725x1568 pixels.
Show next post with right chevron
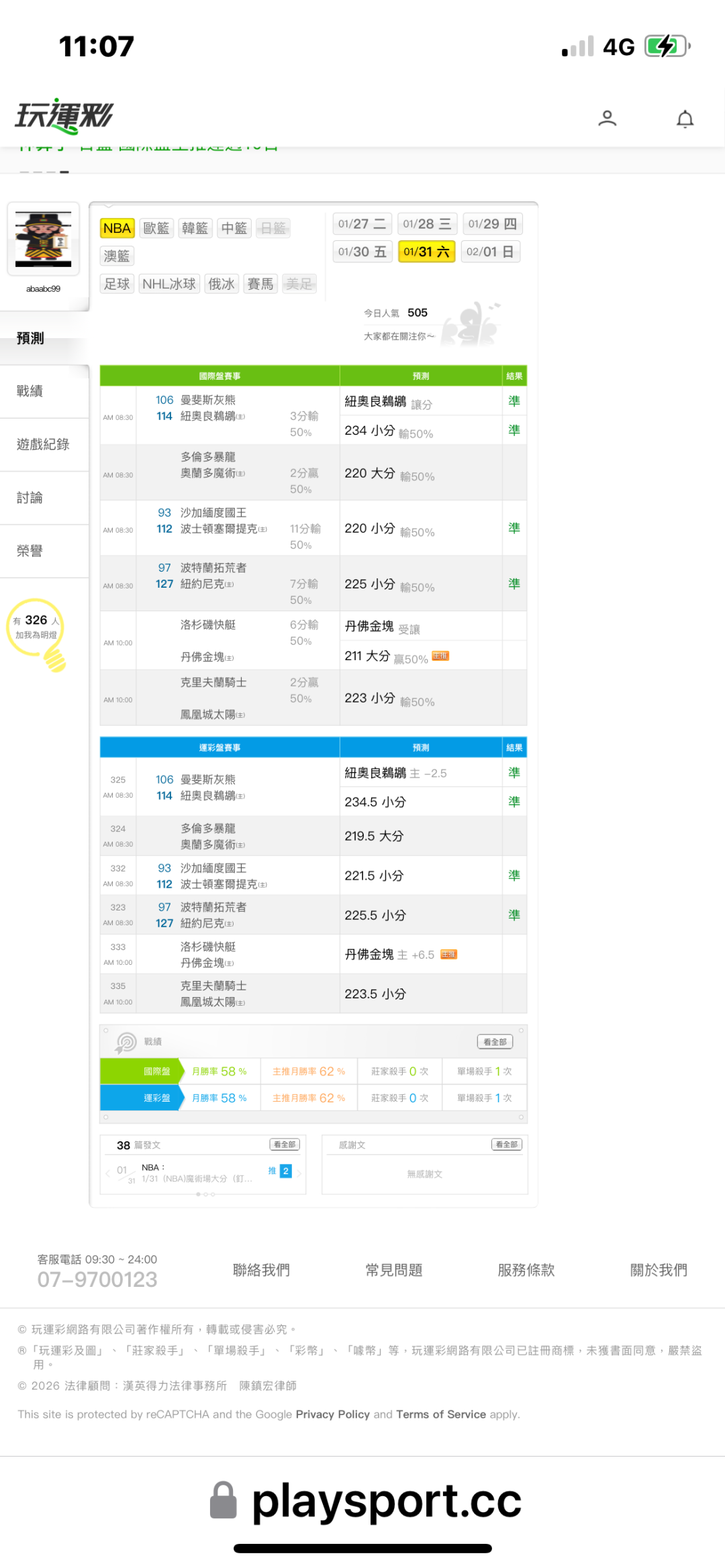[x=299, y=1173]
